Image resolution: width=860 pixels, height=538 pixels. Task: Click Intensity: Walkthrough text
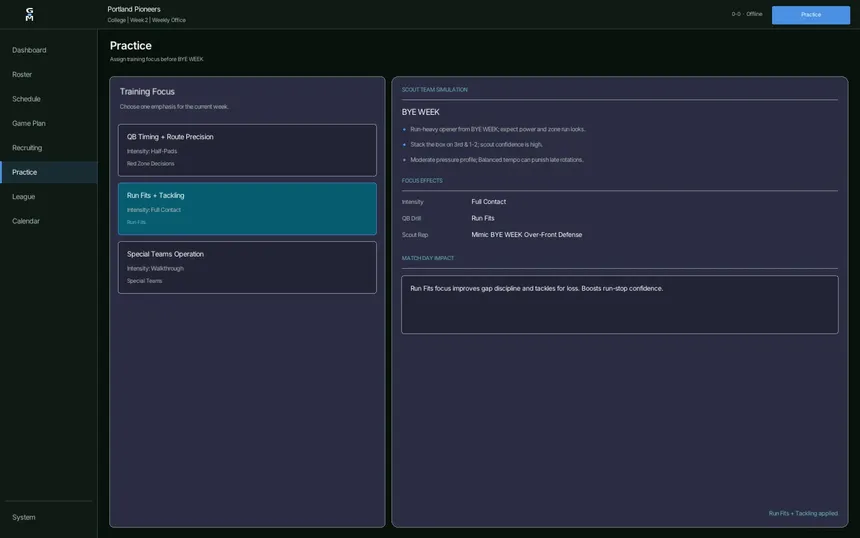155,269
